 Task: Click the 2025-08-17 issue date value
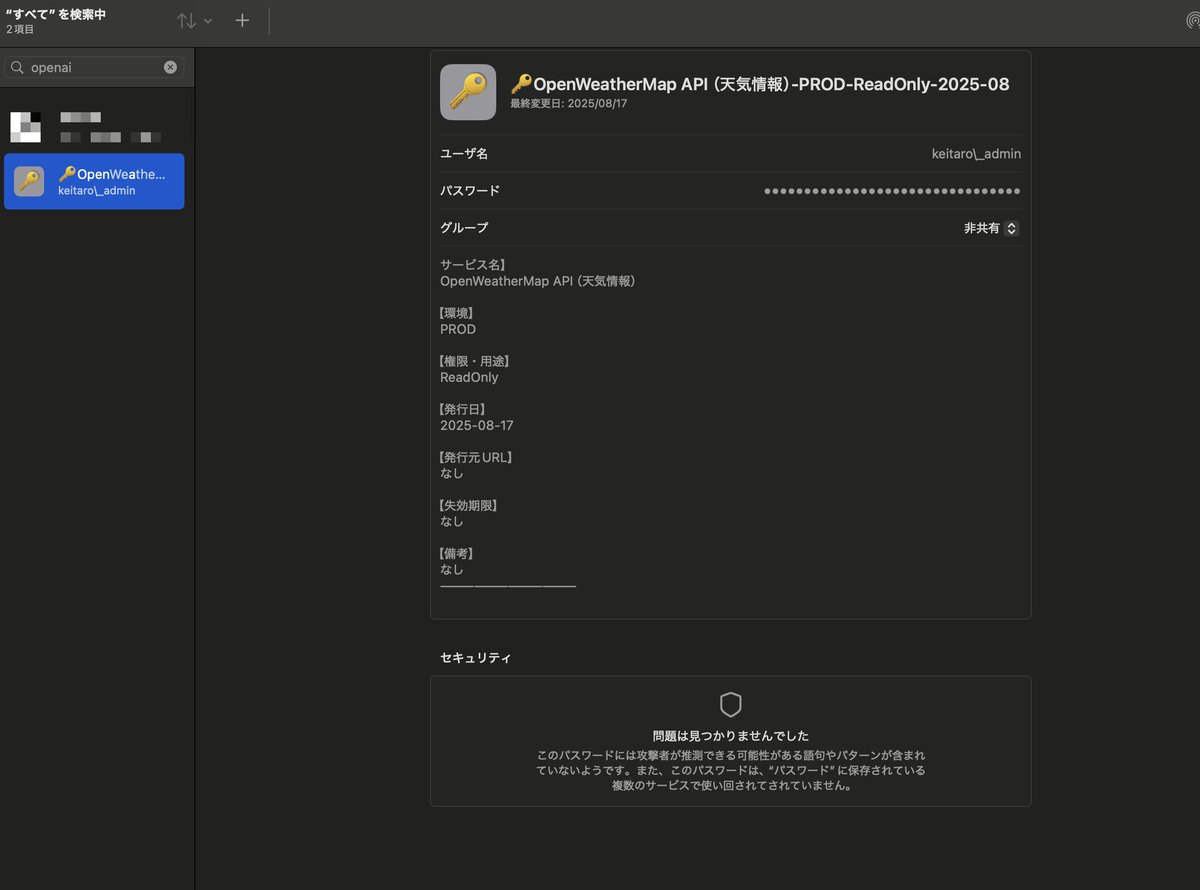click(477, 425)
